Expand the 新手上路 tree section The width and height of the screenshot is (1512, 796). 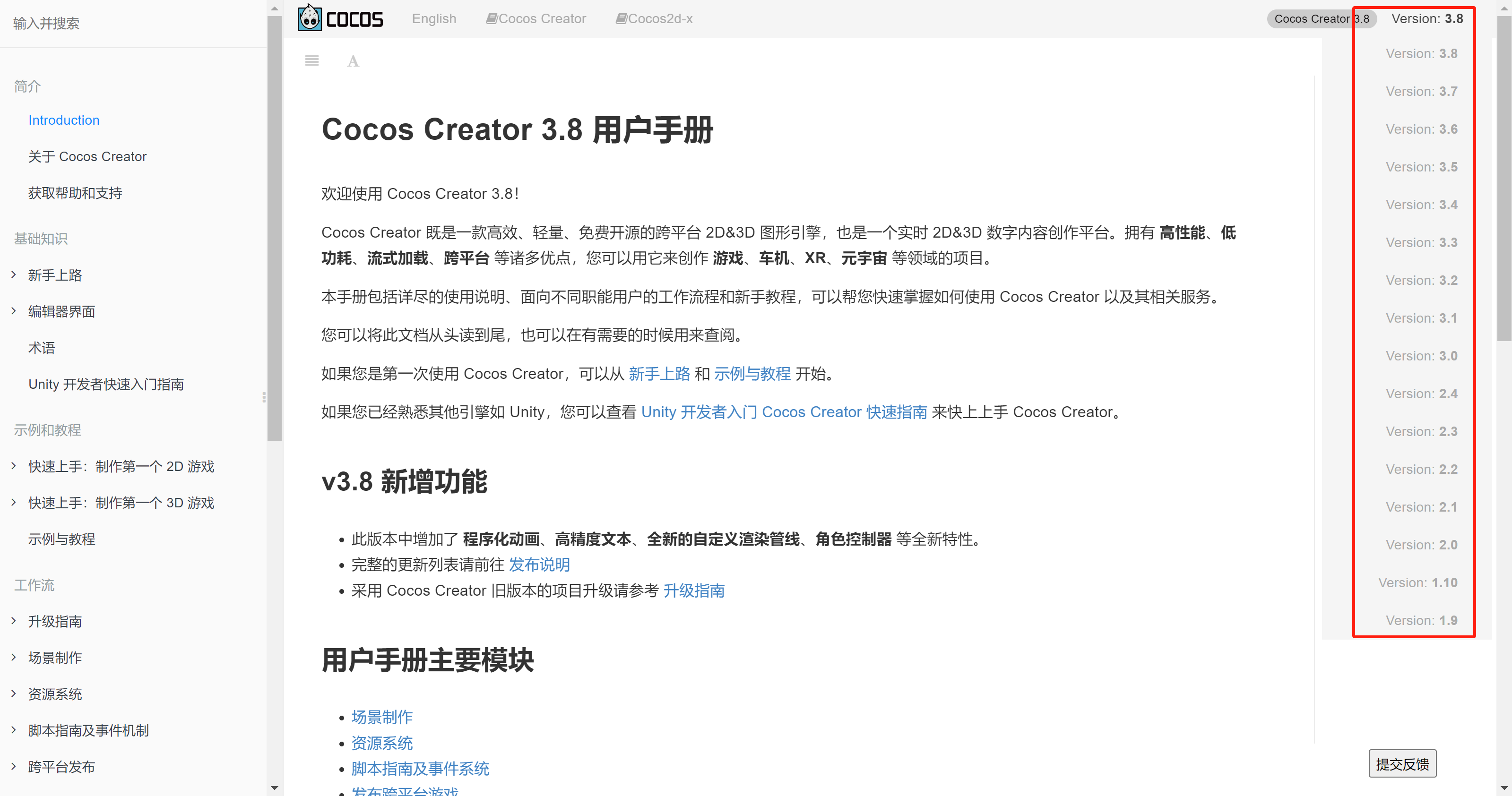[14, 274]
